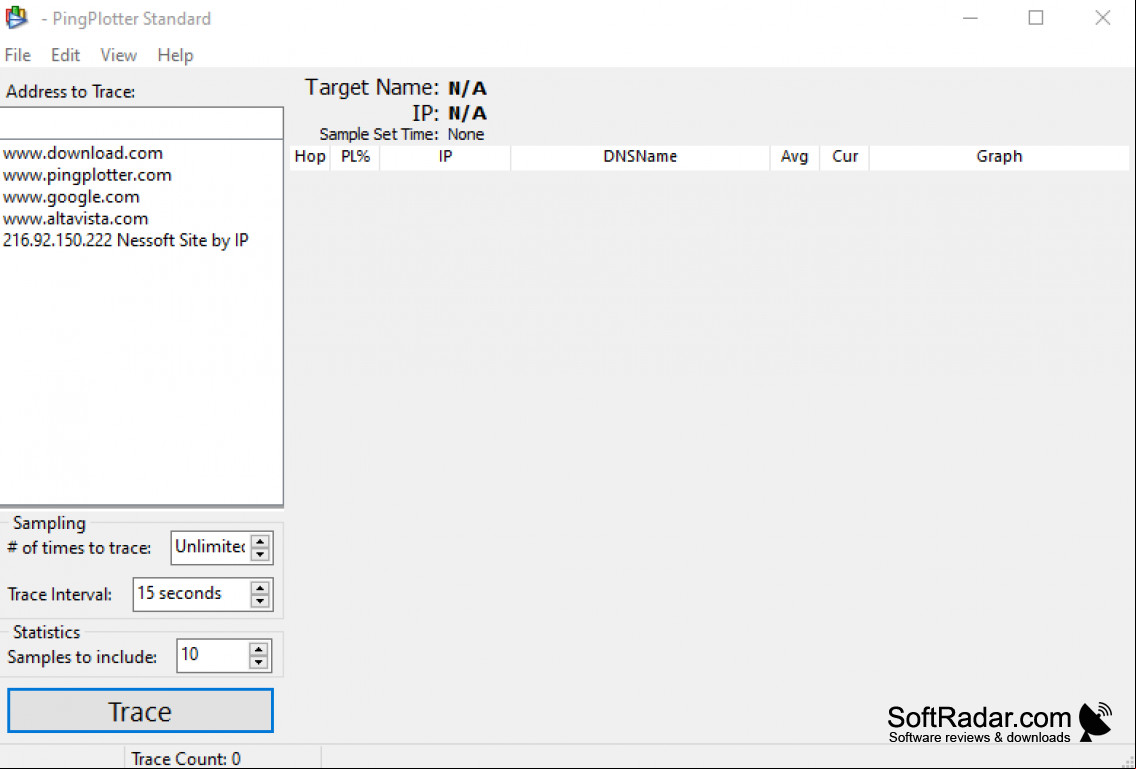Click the Graph column header

point(999,157)
